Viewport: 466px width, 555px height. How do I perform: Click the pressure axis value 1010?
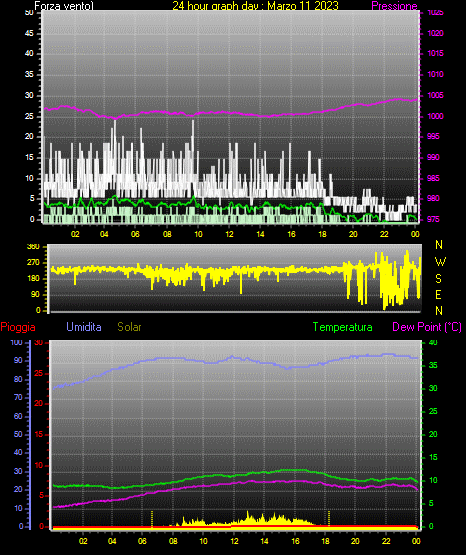click(x=435, y=74)
